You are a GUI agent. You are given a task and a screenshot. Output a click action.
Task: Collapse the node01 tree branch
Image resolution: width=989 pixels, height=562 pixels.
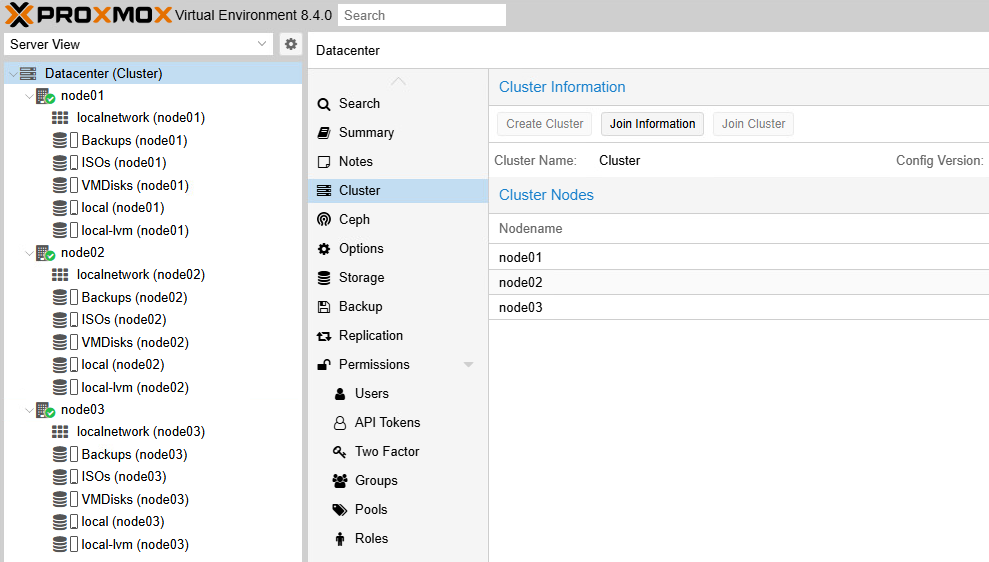point(28,96)
